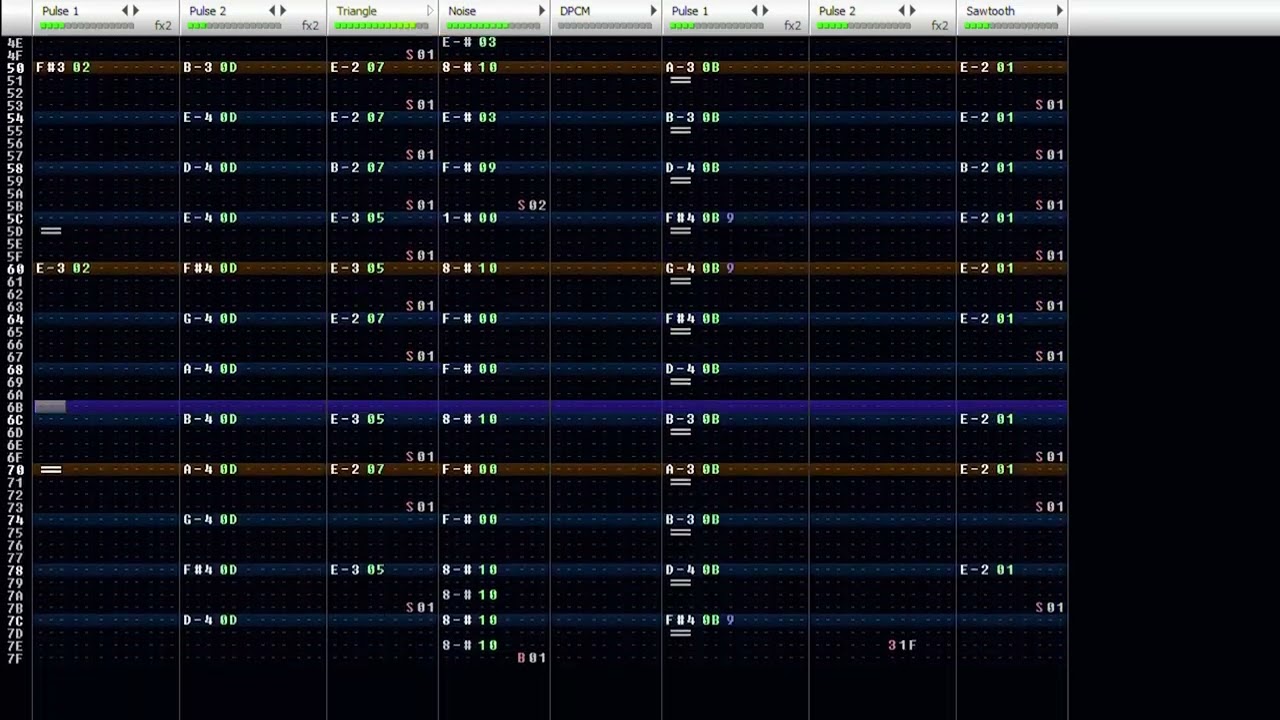This screenshot has height=720, width=1280.
Task: Select note E-4 0D on row 54
Action: click(210, 117)
